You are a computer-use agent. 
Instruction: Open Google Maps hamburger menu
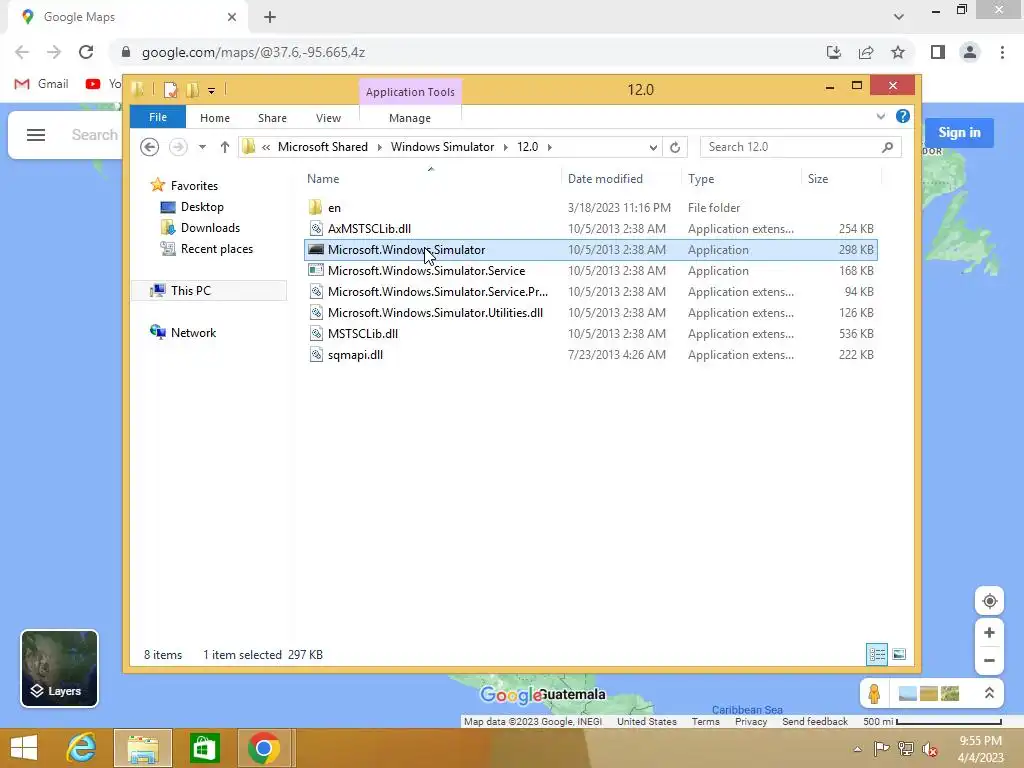[x=36, y=135]
